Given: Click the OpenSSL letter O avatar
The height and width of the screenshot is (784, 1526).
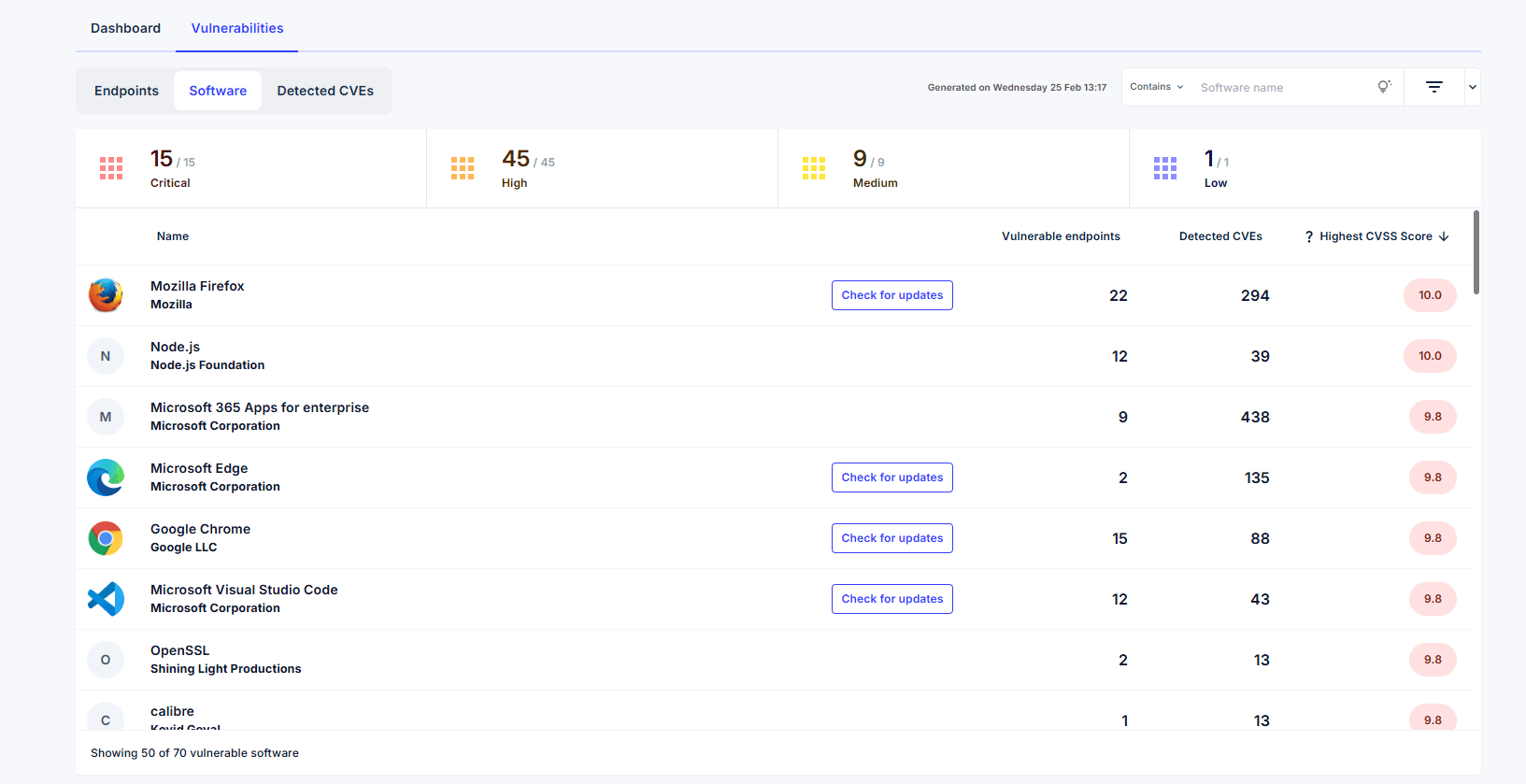Looking at the screenshot, I should [x=106, y=660].
